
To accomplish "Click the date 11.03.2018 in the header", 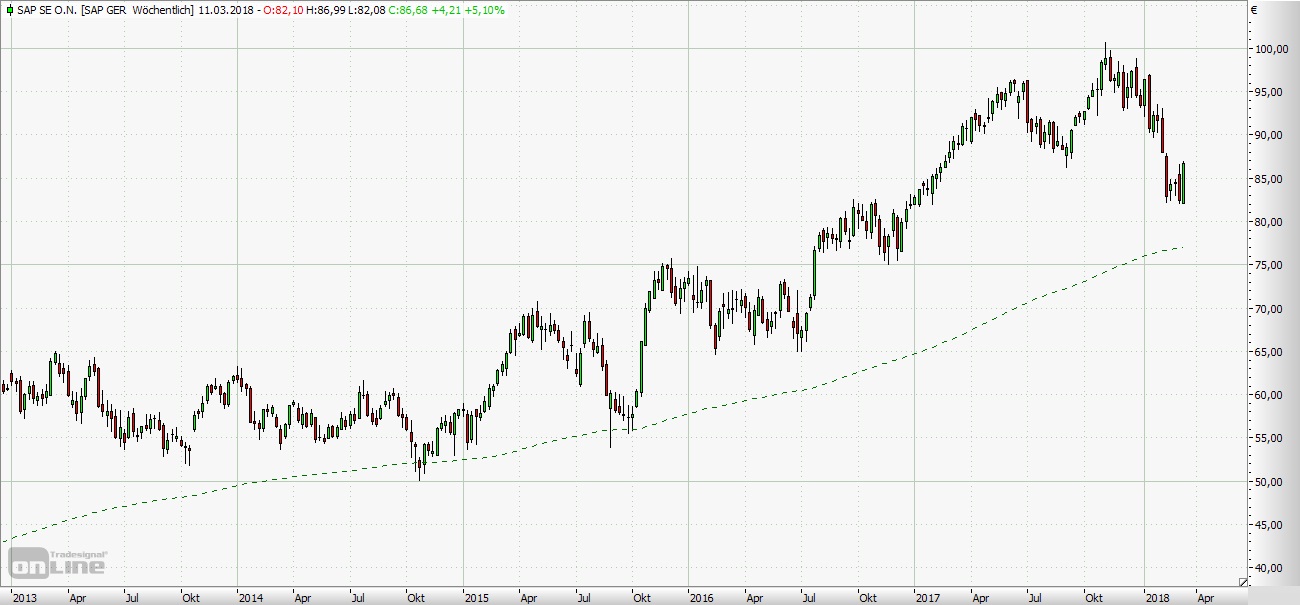I will pos(225,9).
